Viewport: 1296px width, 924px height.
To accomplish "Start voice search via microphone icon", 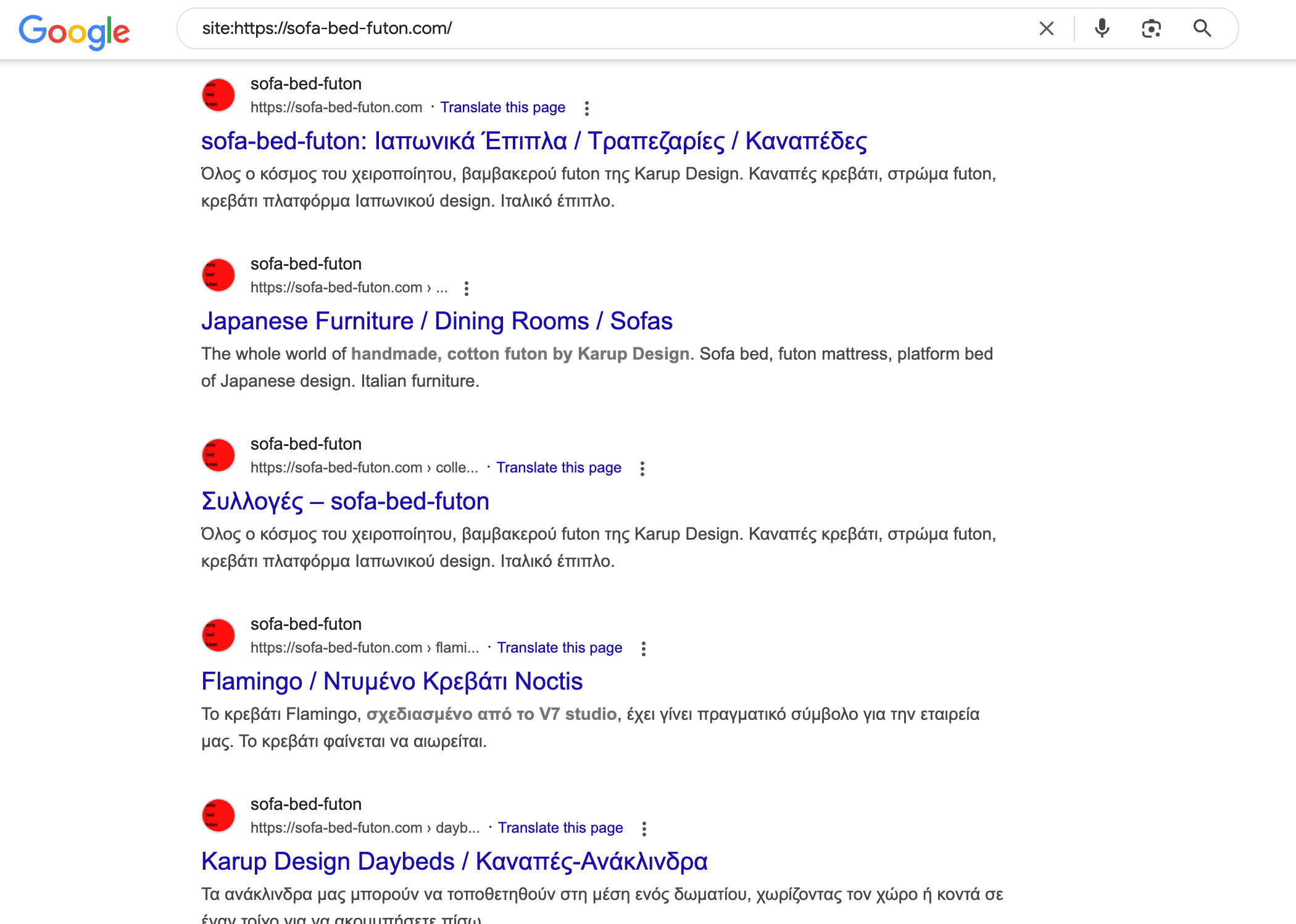I will pos(1102,28).
